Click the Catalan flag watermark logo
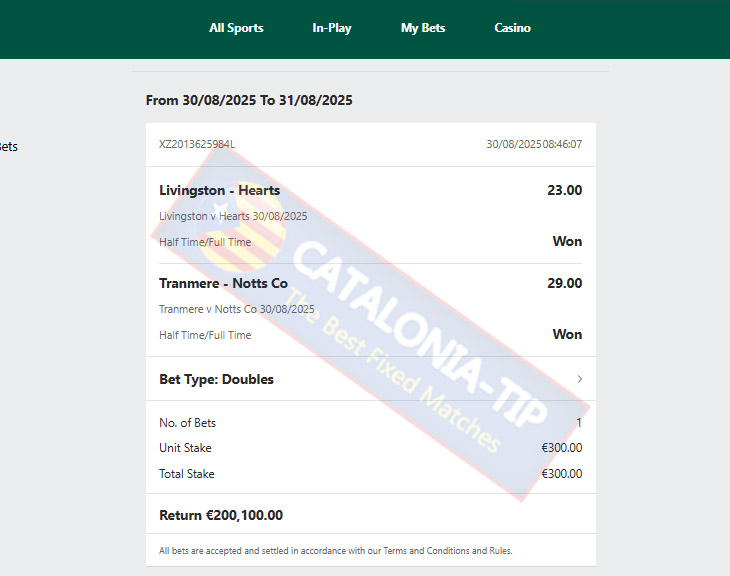The height and width of the screenshot is (576, 730). (240, 227)
